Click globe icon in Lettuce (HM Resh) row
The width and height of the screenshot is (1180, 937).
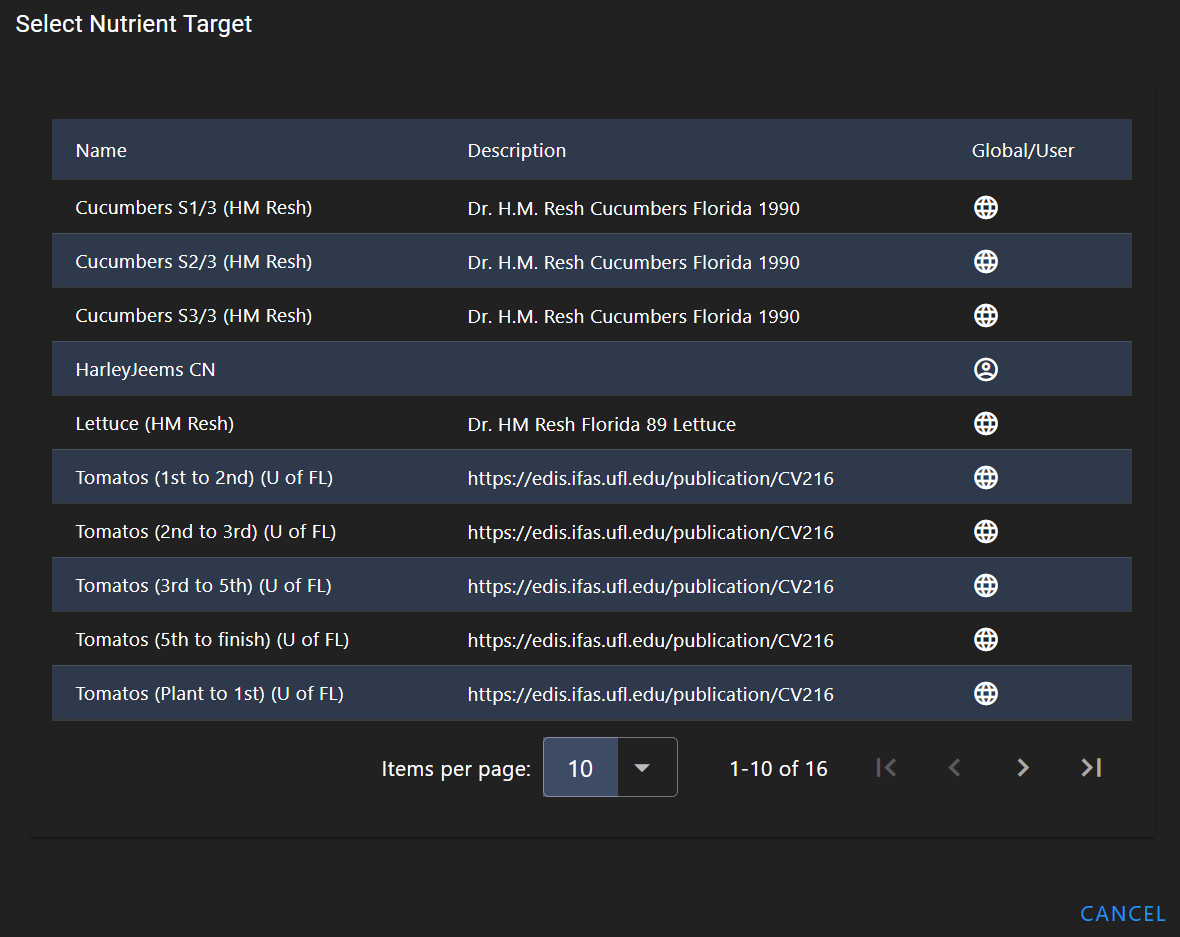(986, 424)
